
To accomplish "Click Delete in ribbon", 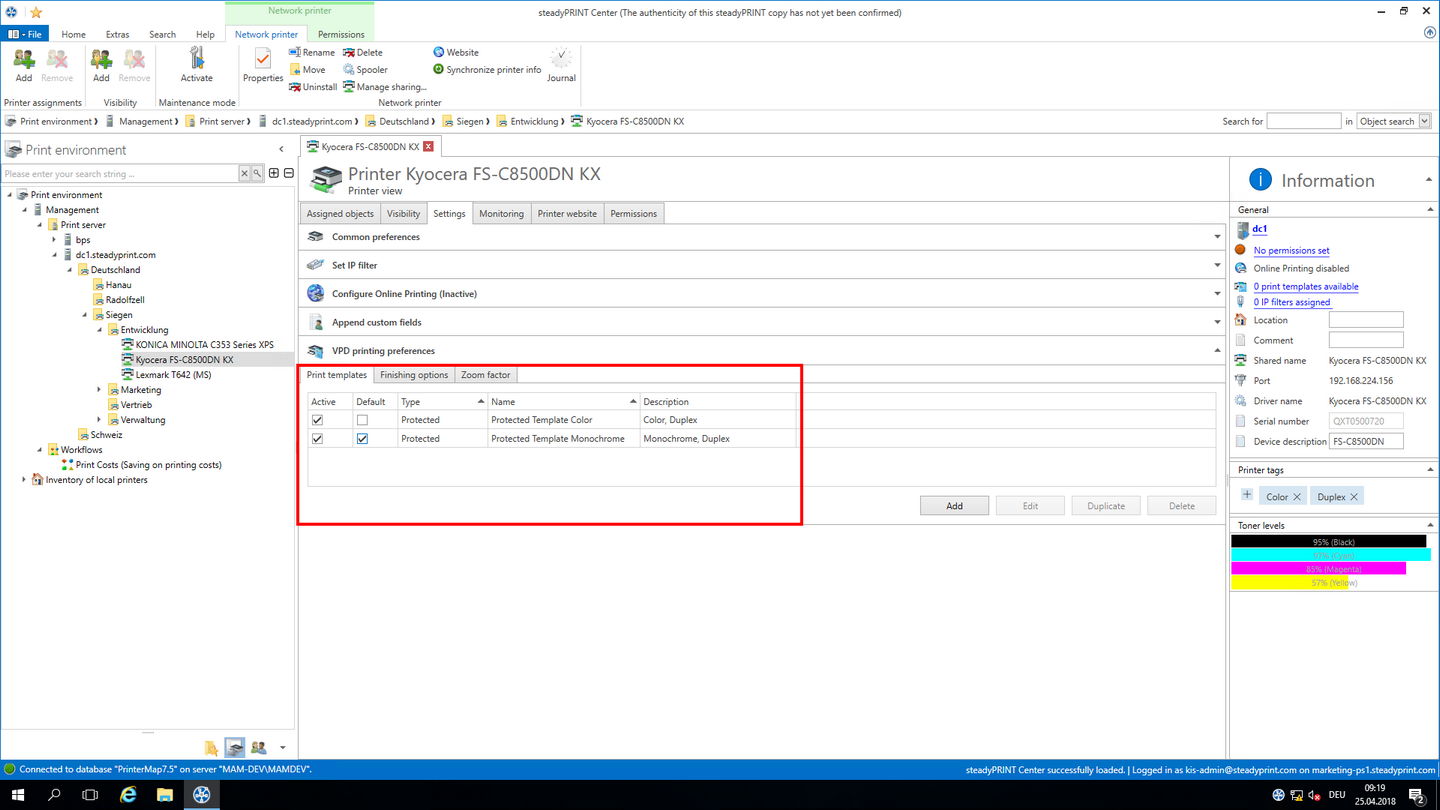I will pyautogui.click(x=363, y=52).
